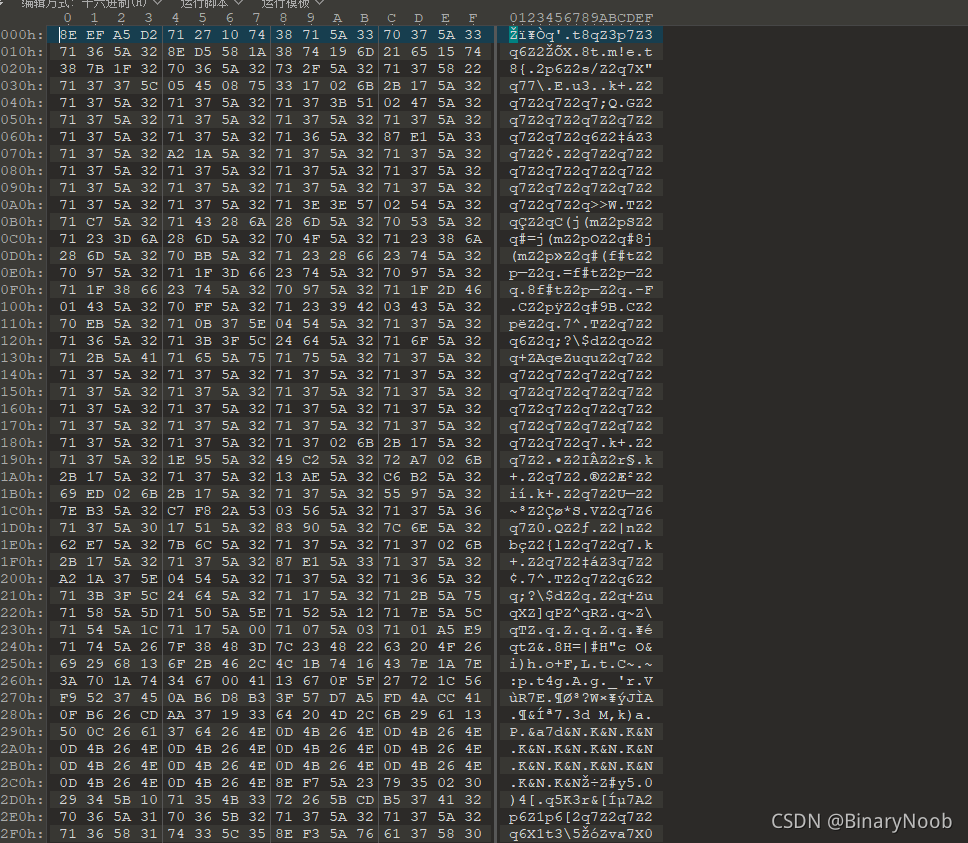Select byte 5C in row 030h

point(149,86)
